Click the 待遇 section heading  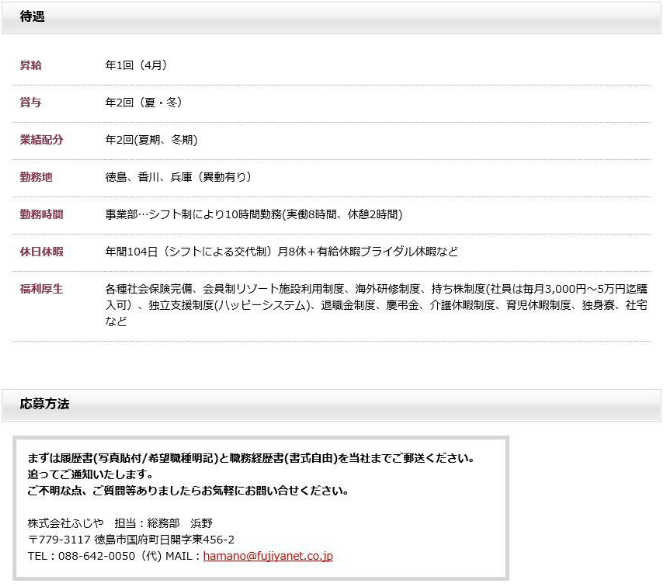(32, 17)
